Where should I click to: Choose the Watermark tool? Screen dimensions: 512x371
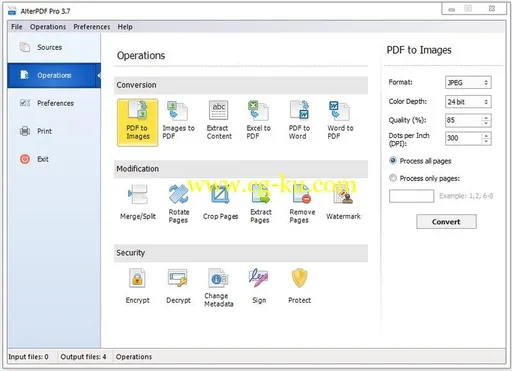pyautogui.click(x=343, y=202)
